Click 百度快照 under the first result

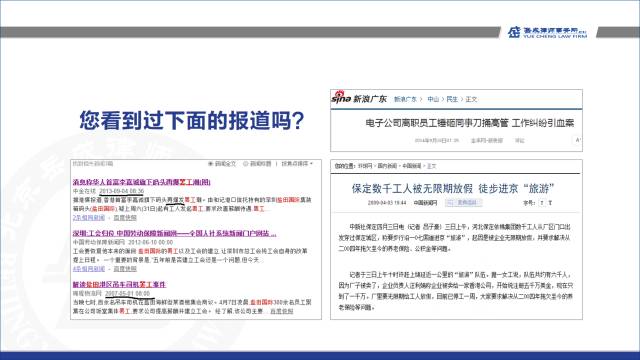click(125, 218)
